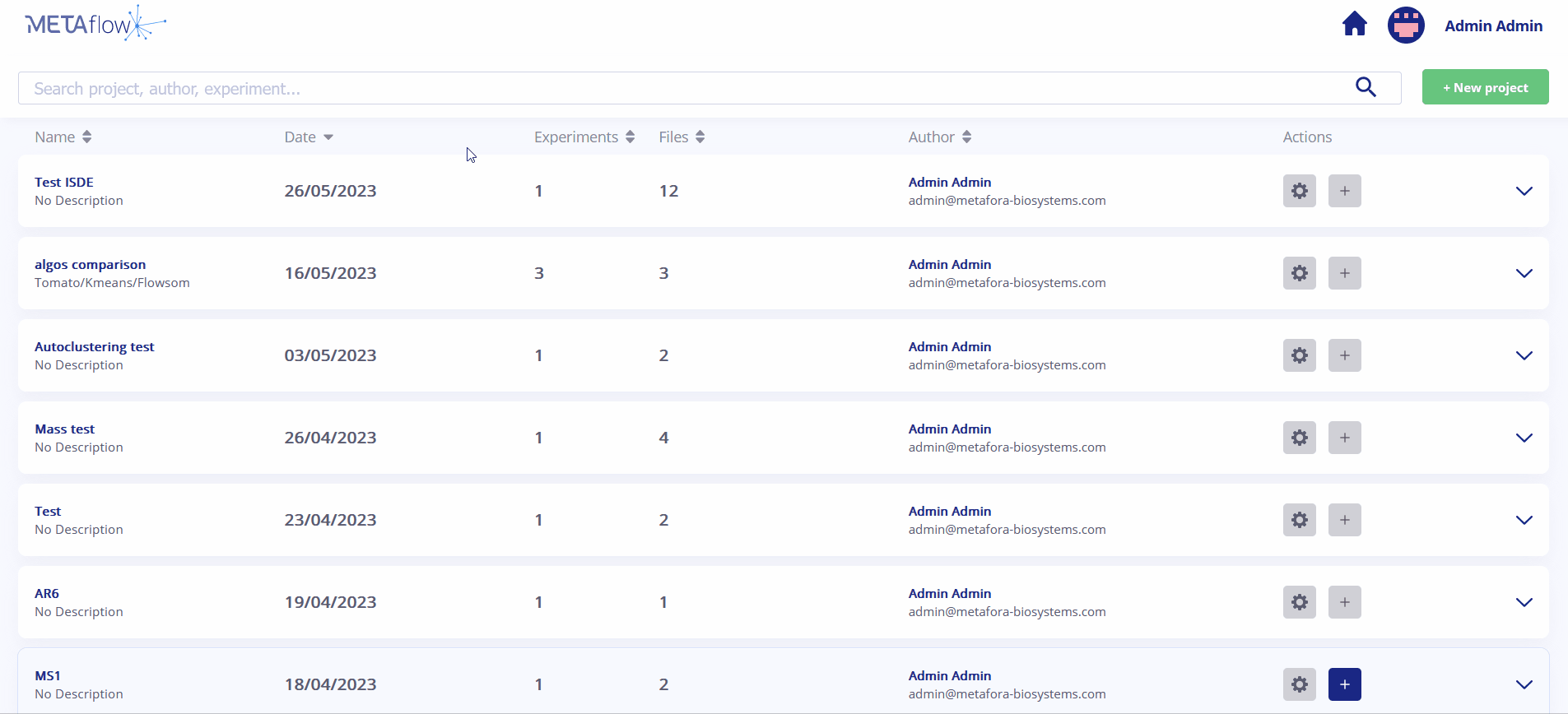This screenshot has width=1568, height=714.
Task: Expand the Test ISDE project row
Action: coord(1524,191)
